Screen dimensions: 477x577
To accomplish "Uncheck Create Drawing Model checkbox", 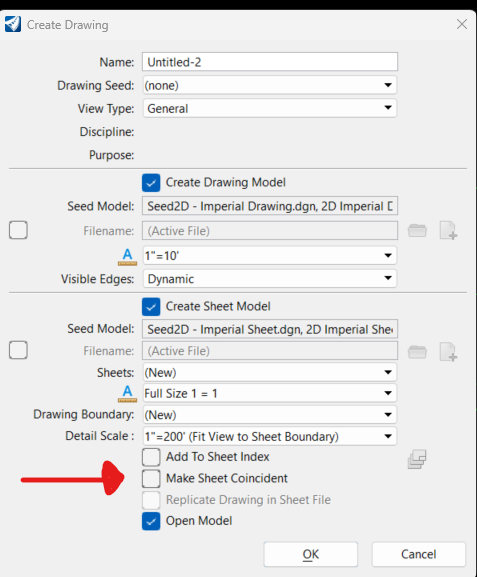I will (x=151, y=183).
